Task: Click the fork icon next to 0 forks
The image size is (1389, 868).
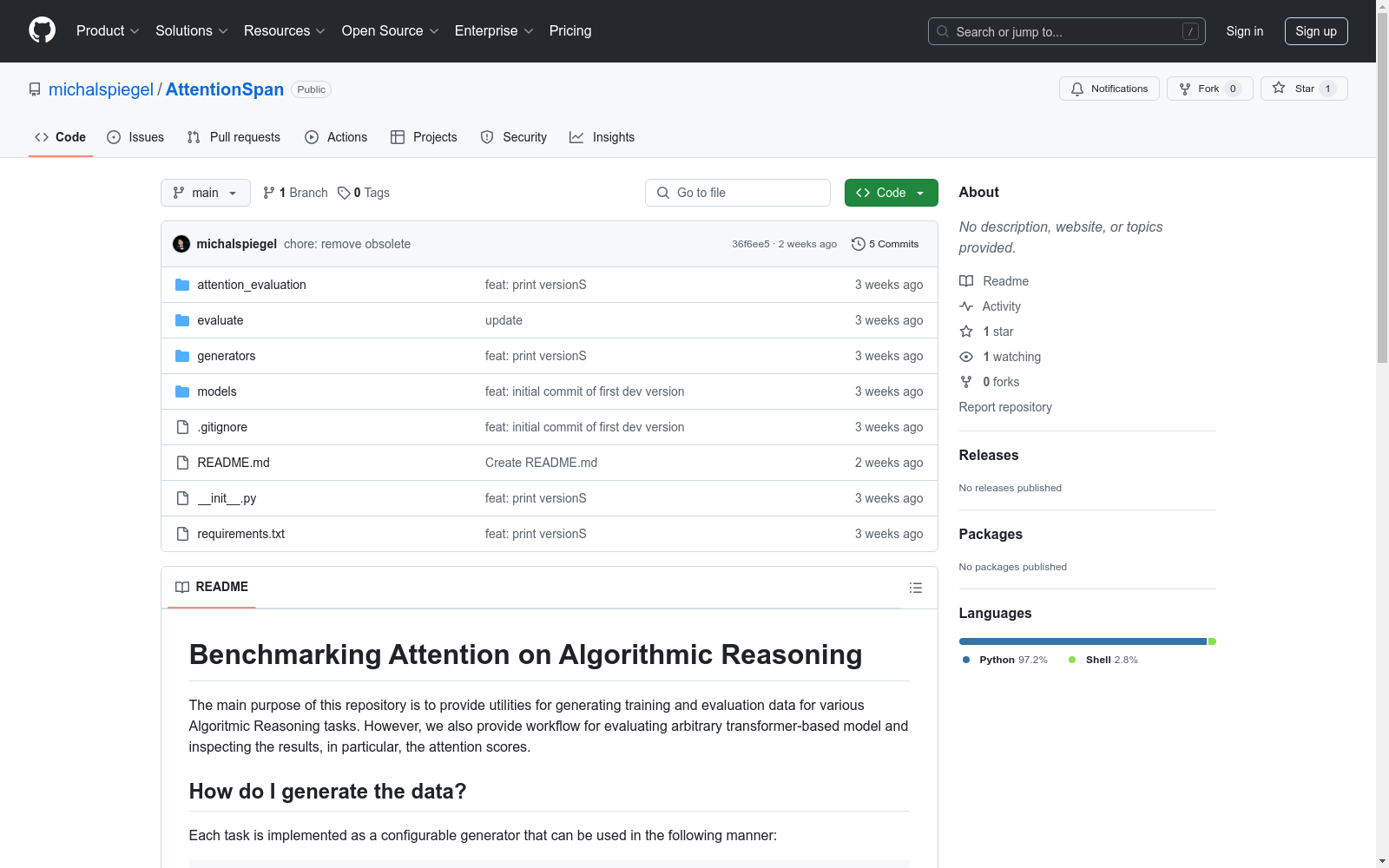Action: click(966, 382)
